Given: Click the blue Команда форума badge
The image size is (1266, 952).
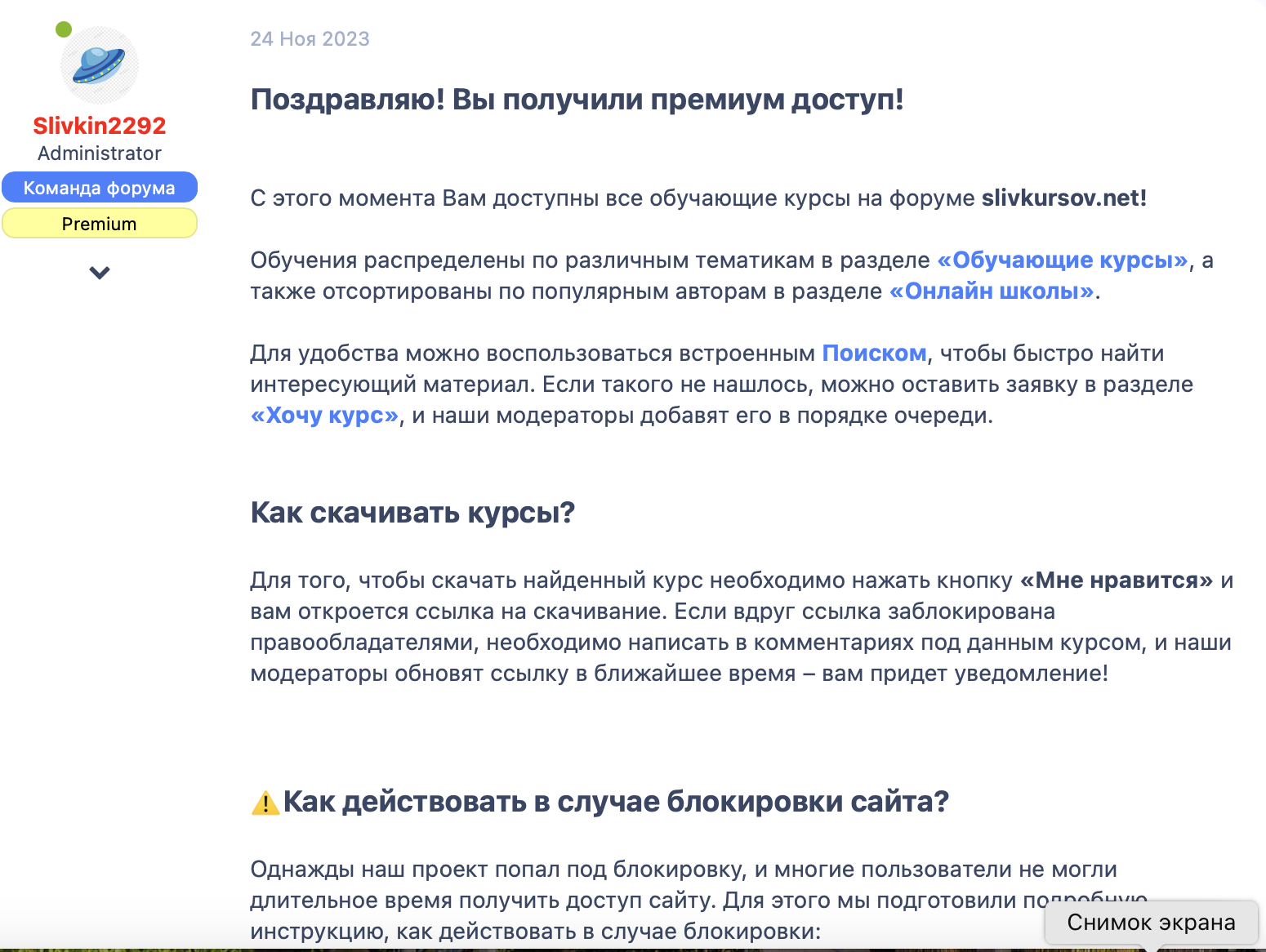Looking at the screenshot, I should 100,188.
